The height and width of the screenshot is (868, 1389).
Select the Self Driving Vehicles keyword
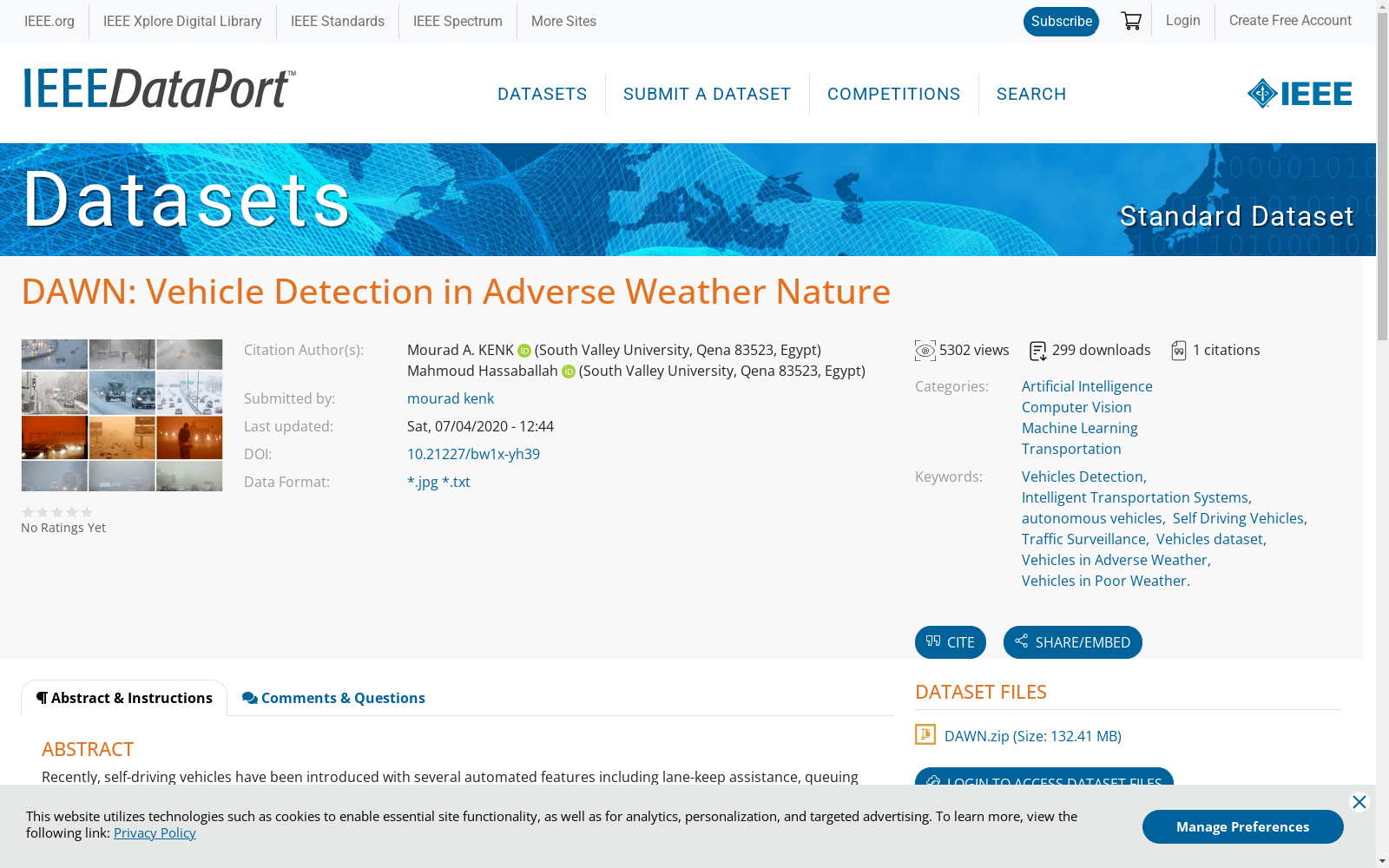pos(1239,518)
